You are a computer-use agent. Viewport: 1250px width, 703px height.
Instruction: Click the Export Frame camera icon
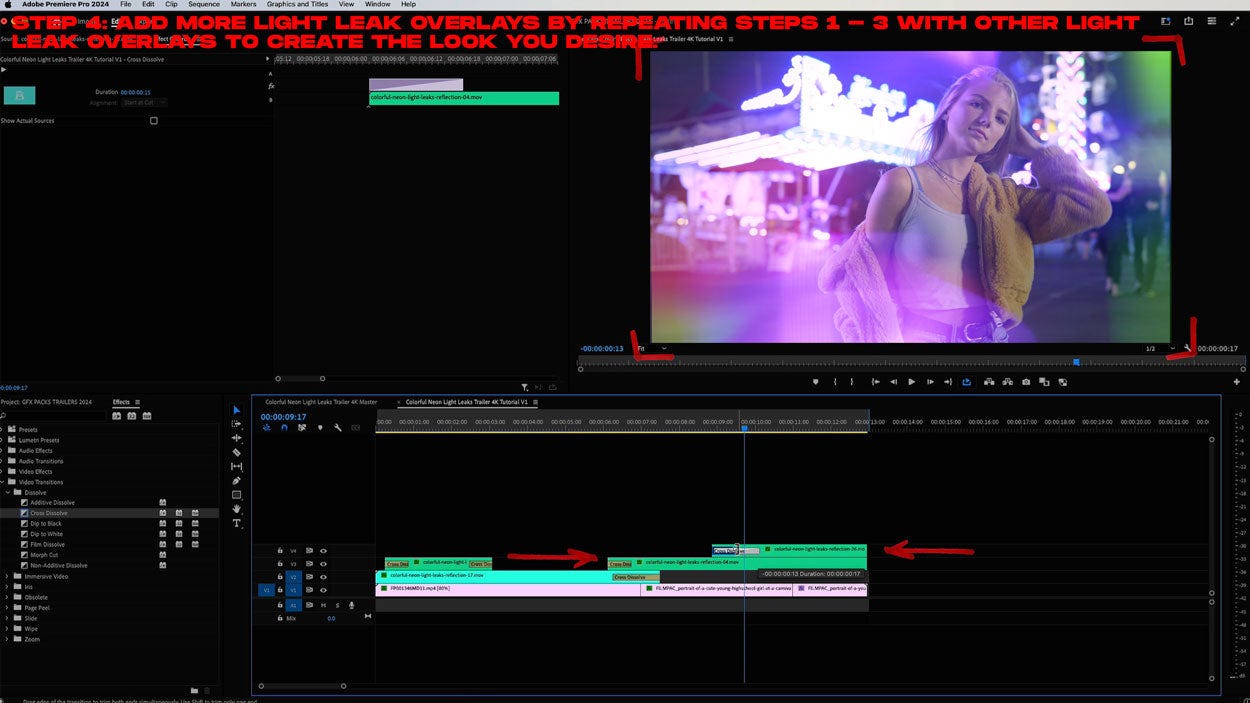point(1026,382)
